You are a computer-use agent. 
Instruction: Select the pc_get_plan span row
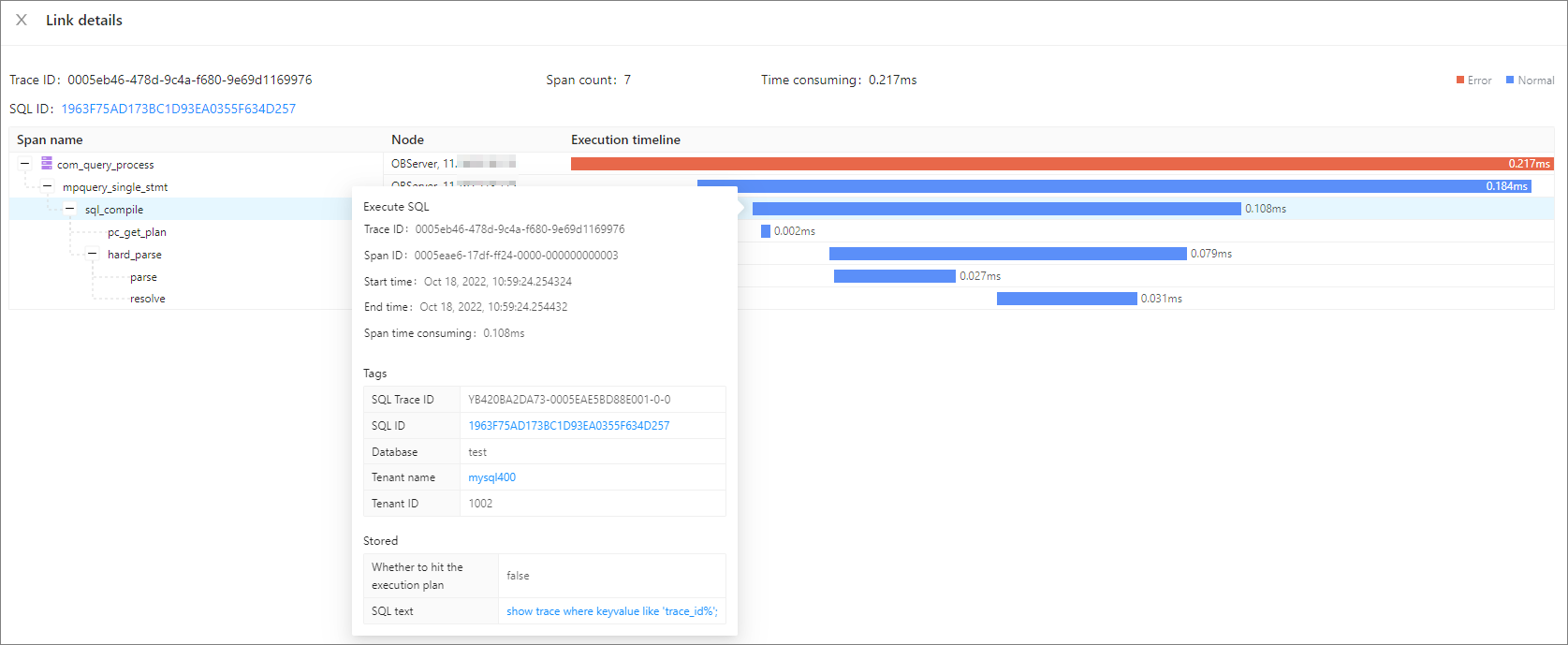(x=137, y=232)
